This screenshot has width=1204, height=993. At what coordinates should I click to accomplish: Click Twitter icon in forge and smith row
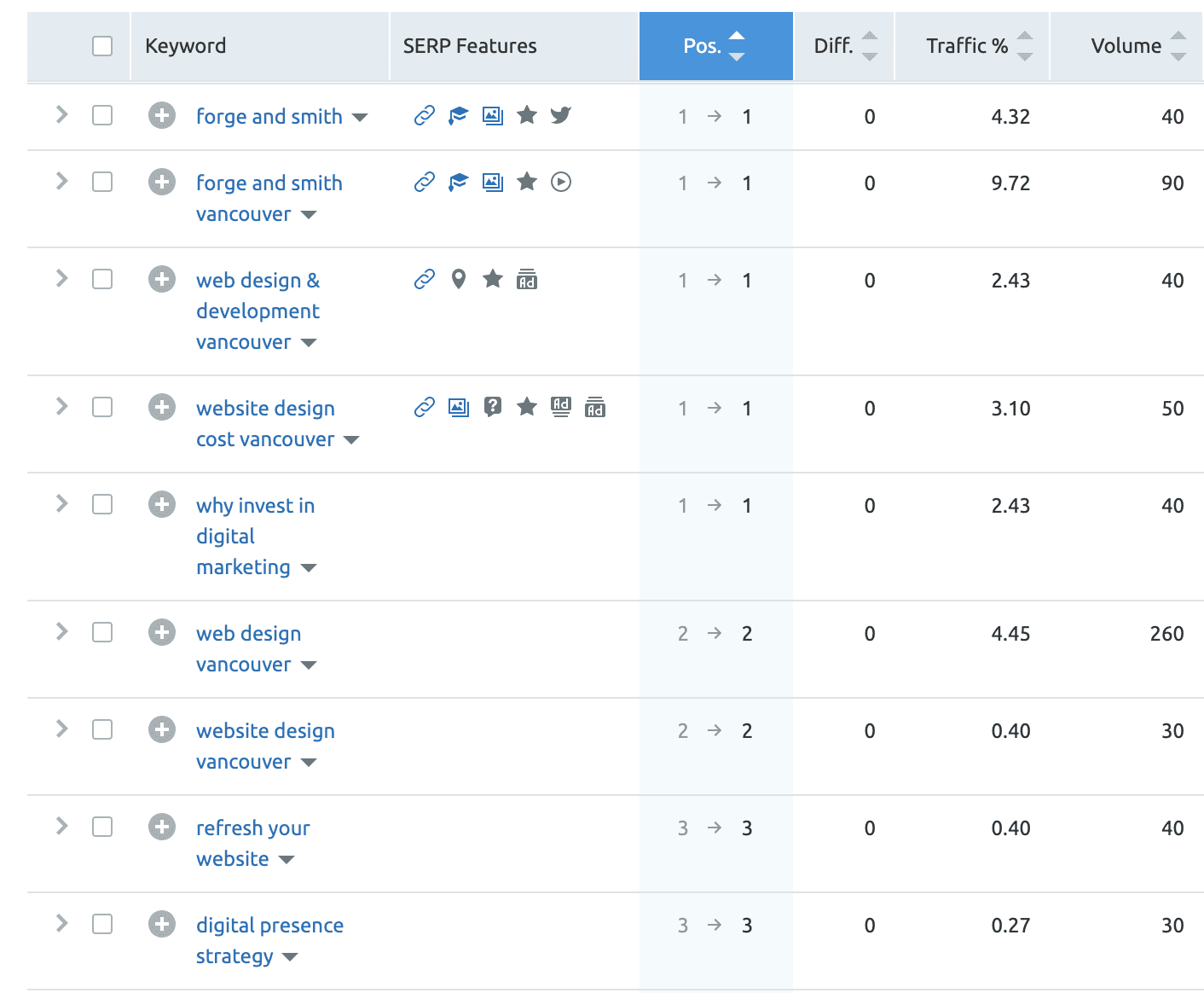pos(560,115)
